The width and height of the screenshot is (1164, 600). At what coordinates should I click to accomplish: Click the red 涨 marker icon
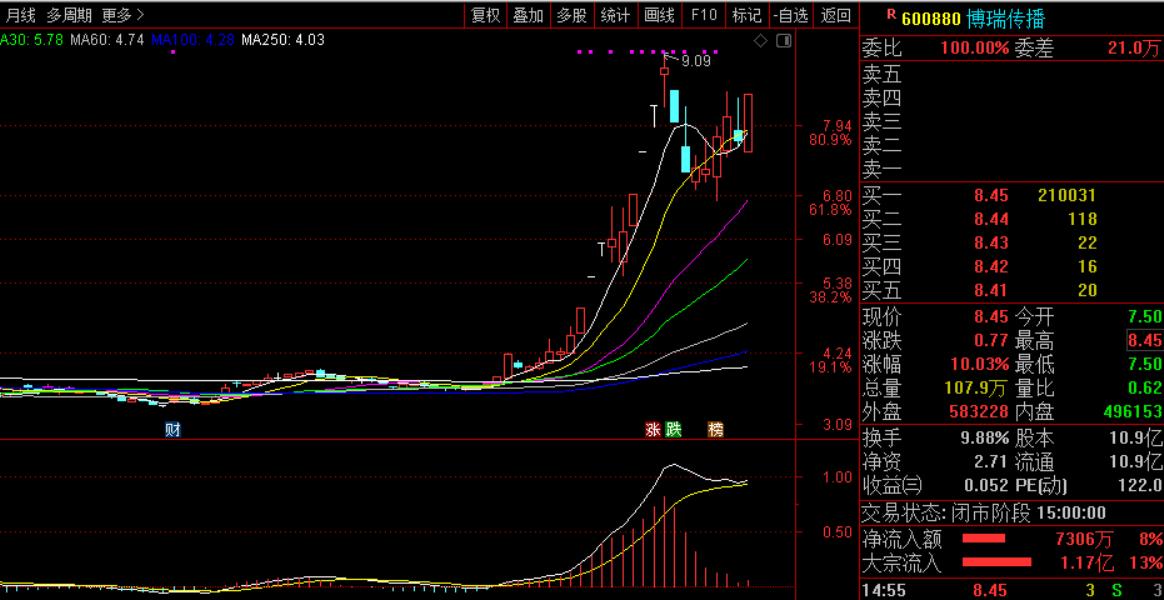(653, 430)
